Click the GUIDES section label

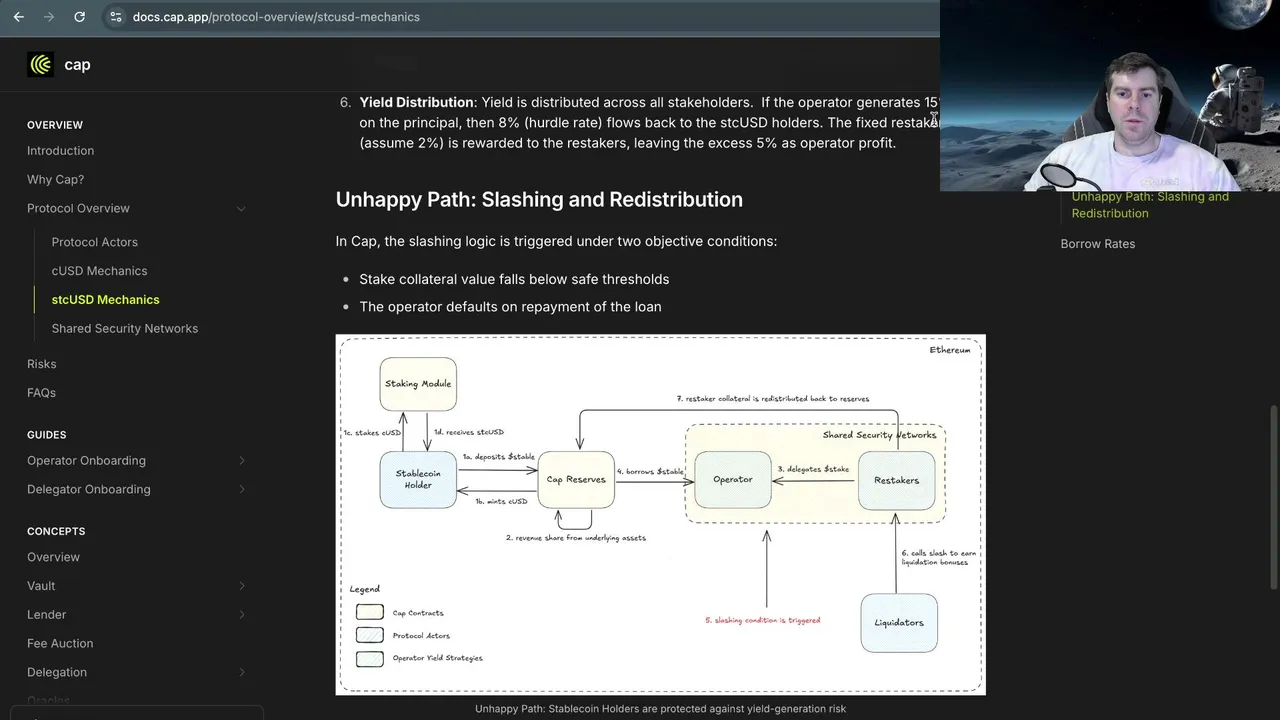47,435
